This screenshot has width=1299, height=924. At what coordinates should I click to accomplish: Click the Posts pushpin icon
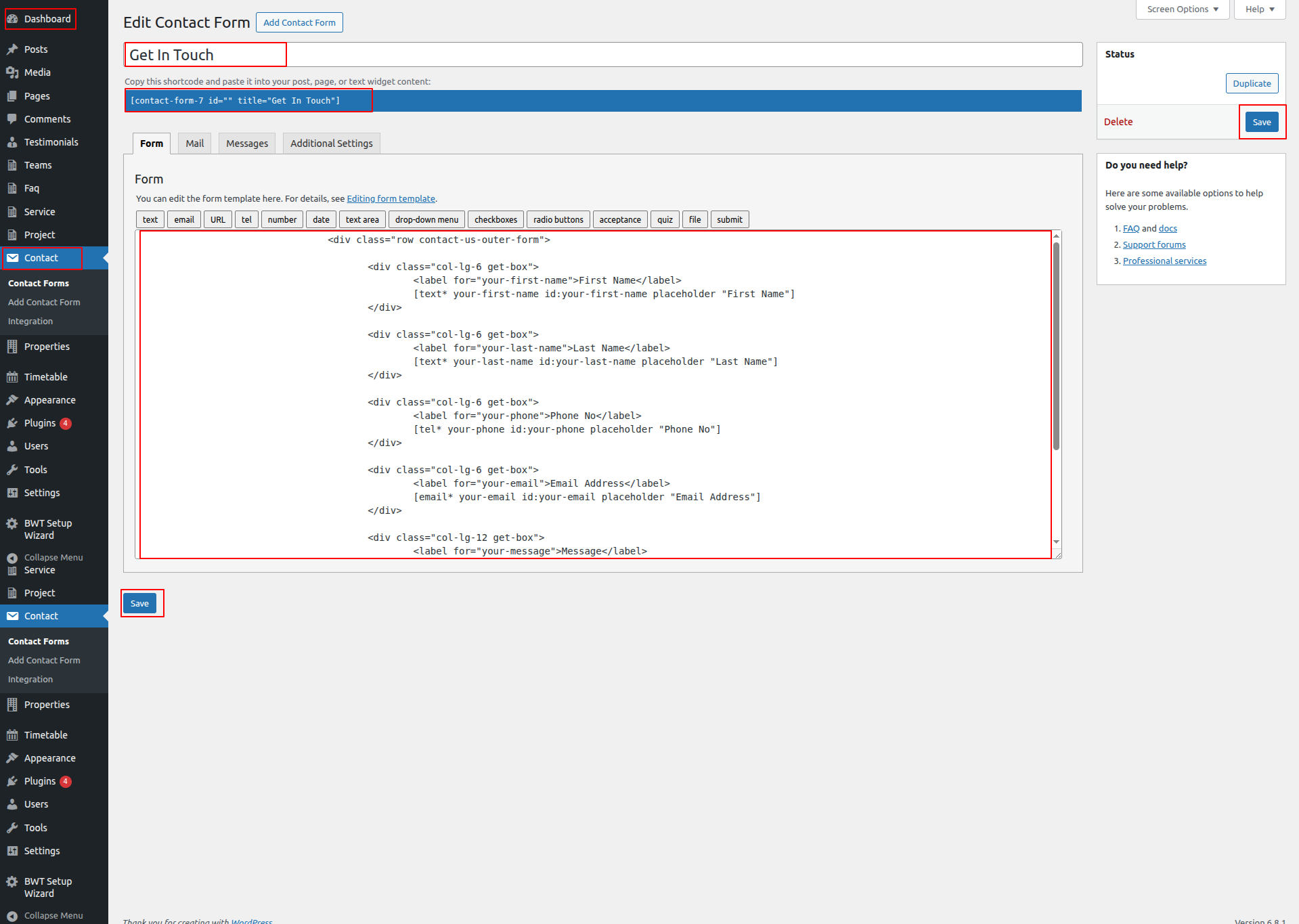(x=12, y=49)
